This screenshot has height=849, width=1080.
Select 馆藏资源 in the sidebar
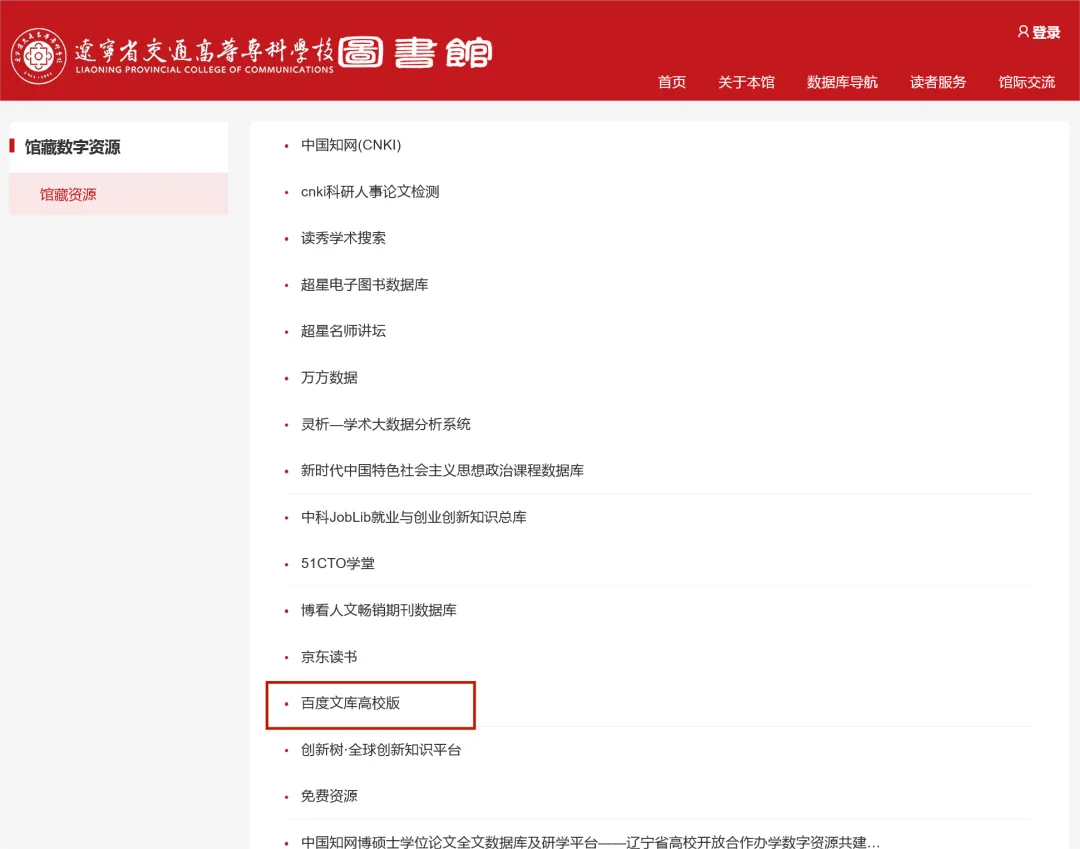[x=118, y=194]
